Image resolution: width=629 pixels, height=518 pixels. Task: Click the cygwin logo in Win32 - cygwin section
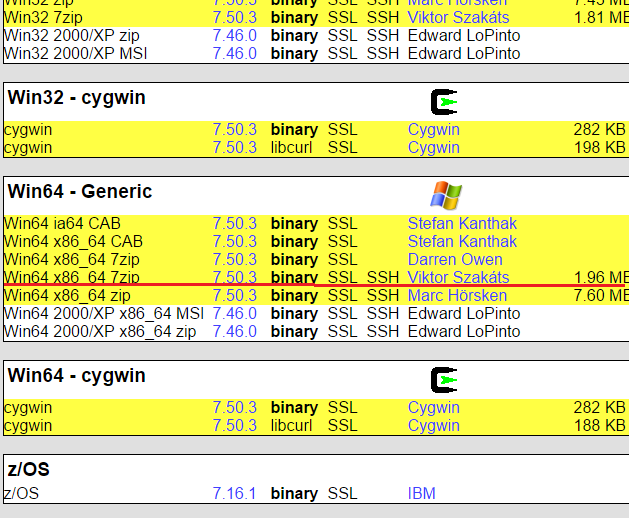point(444,102)
